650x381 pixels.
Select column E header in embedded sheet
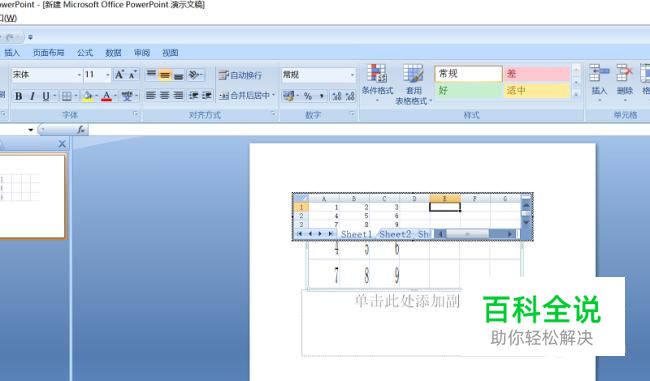click(444, 199)
